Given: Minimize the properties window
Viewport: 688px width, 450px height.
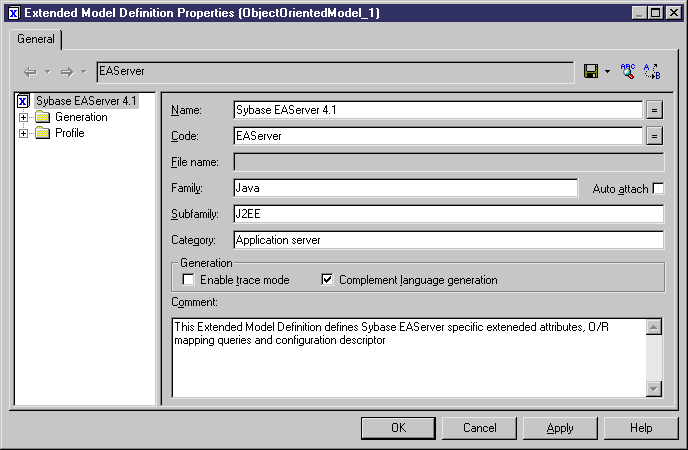Looking at the screenshot, I should tap(639, 13).
